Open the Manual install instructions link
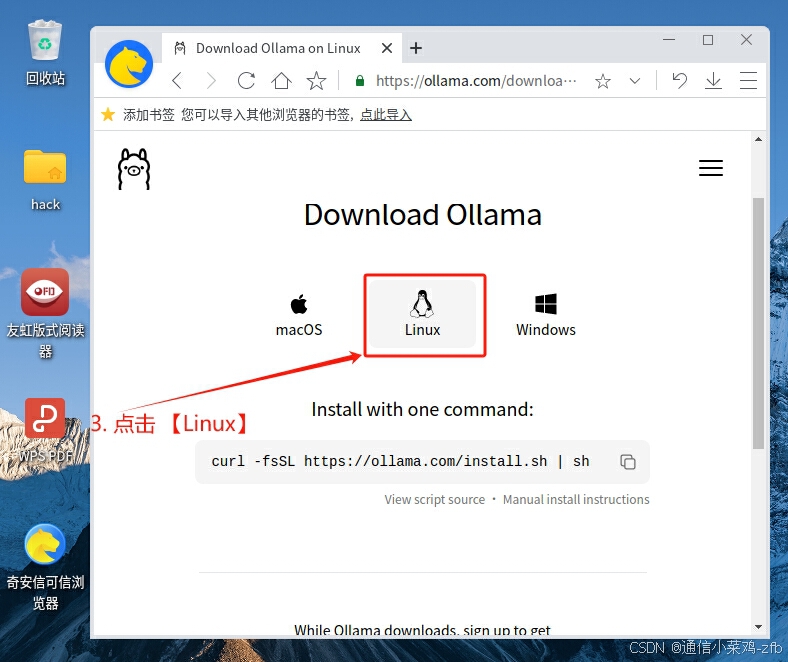This screenshot has height=662, width=788. (x=576, y=499)
